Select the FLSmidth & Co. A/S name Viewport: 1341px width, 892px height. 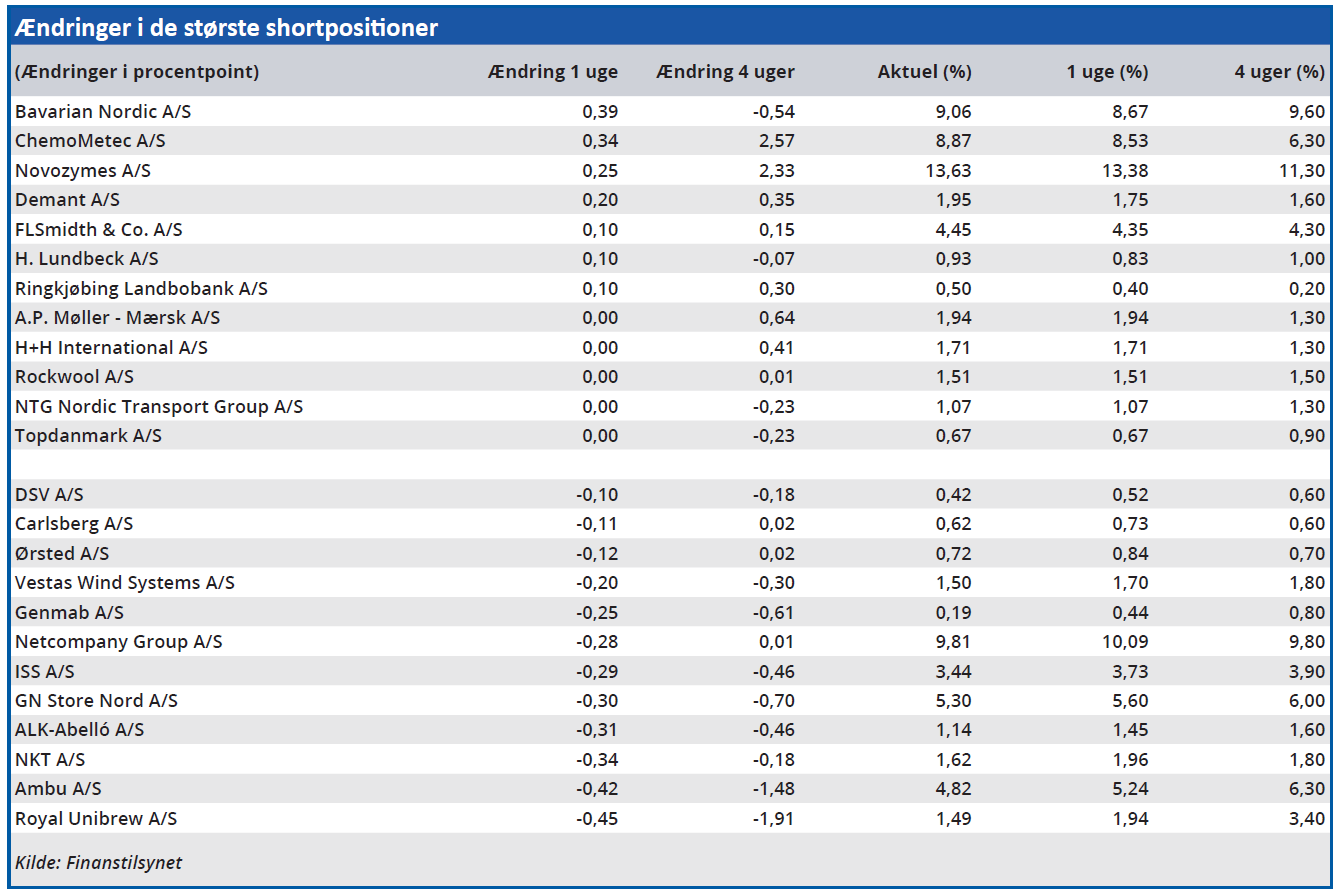click(x=98, y=230)
